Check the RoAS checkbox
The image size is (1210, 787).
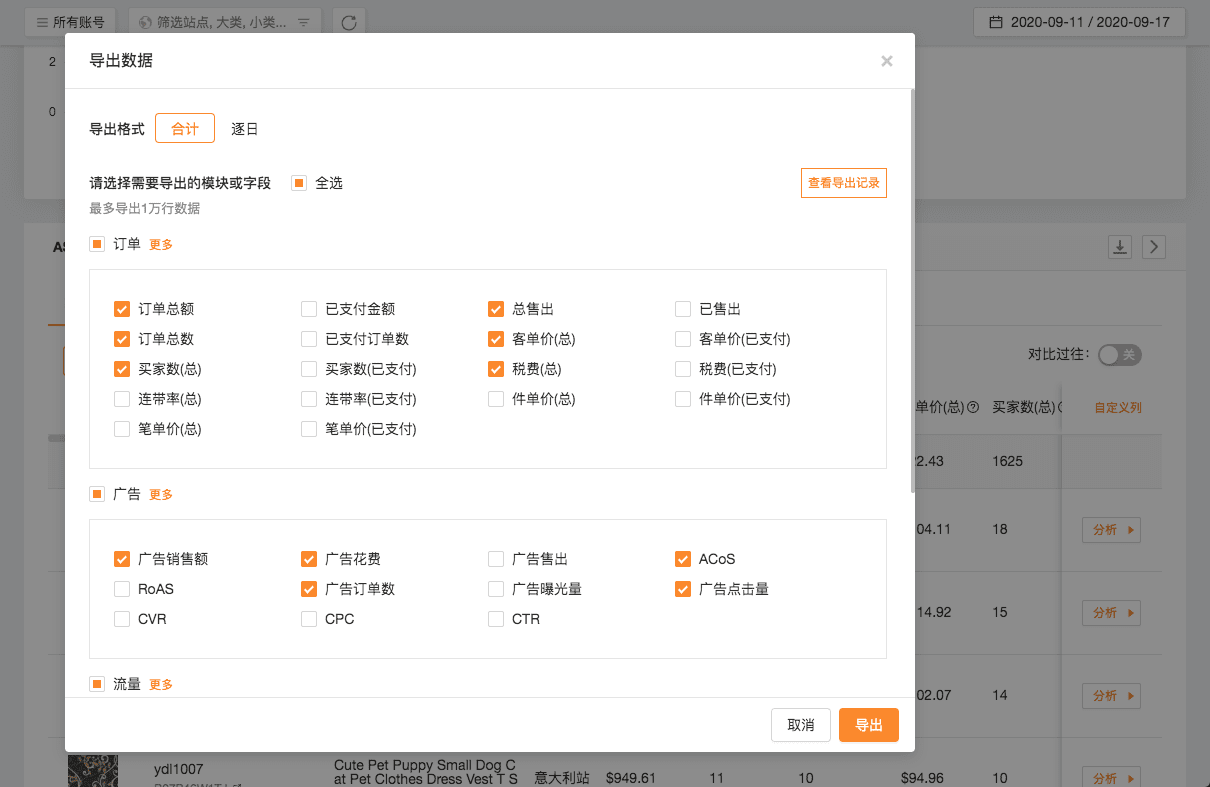(122, 589)
